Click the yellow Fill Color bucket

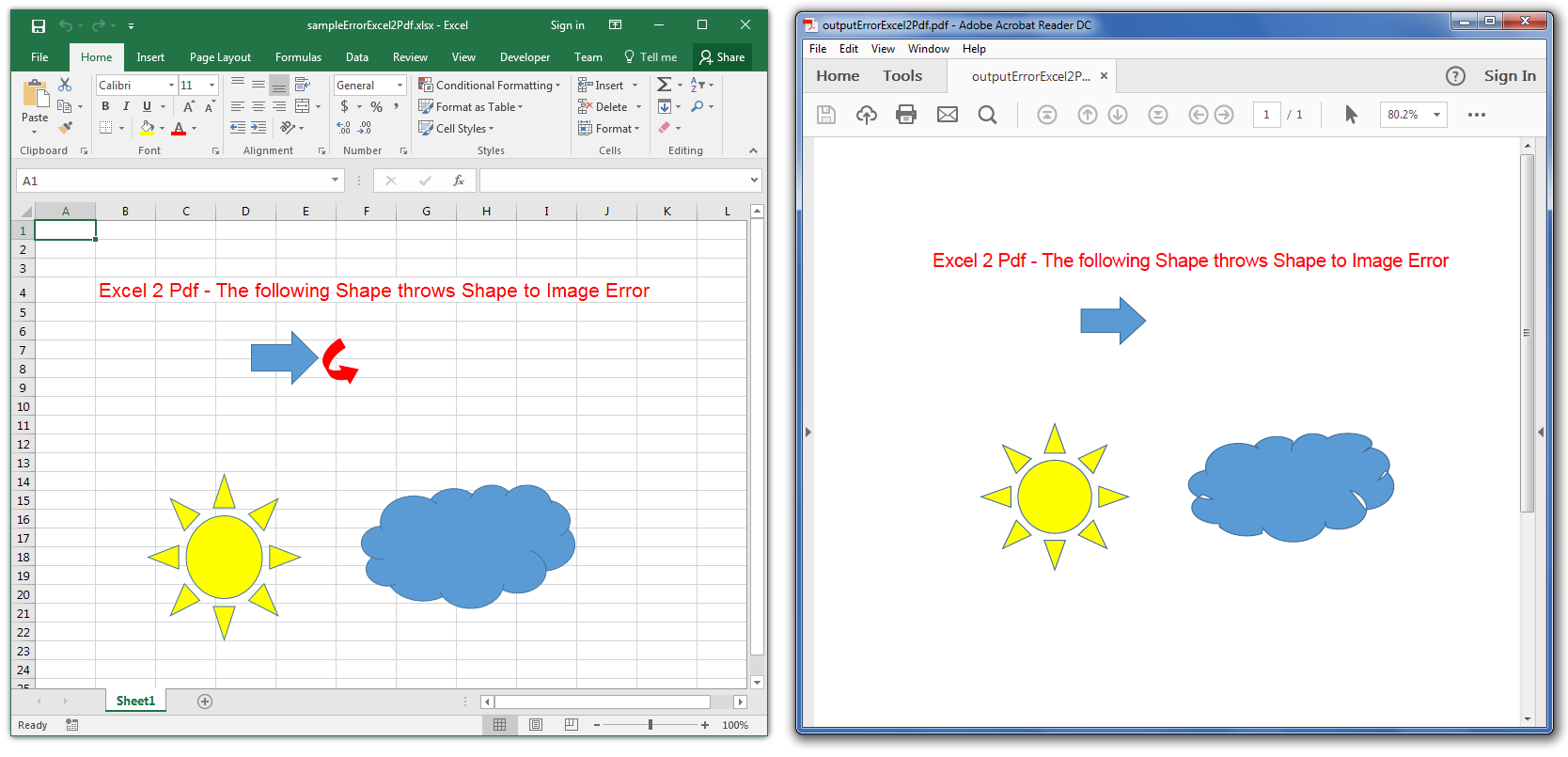(147, 128)
